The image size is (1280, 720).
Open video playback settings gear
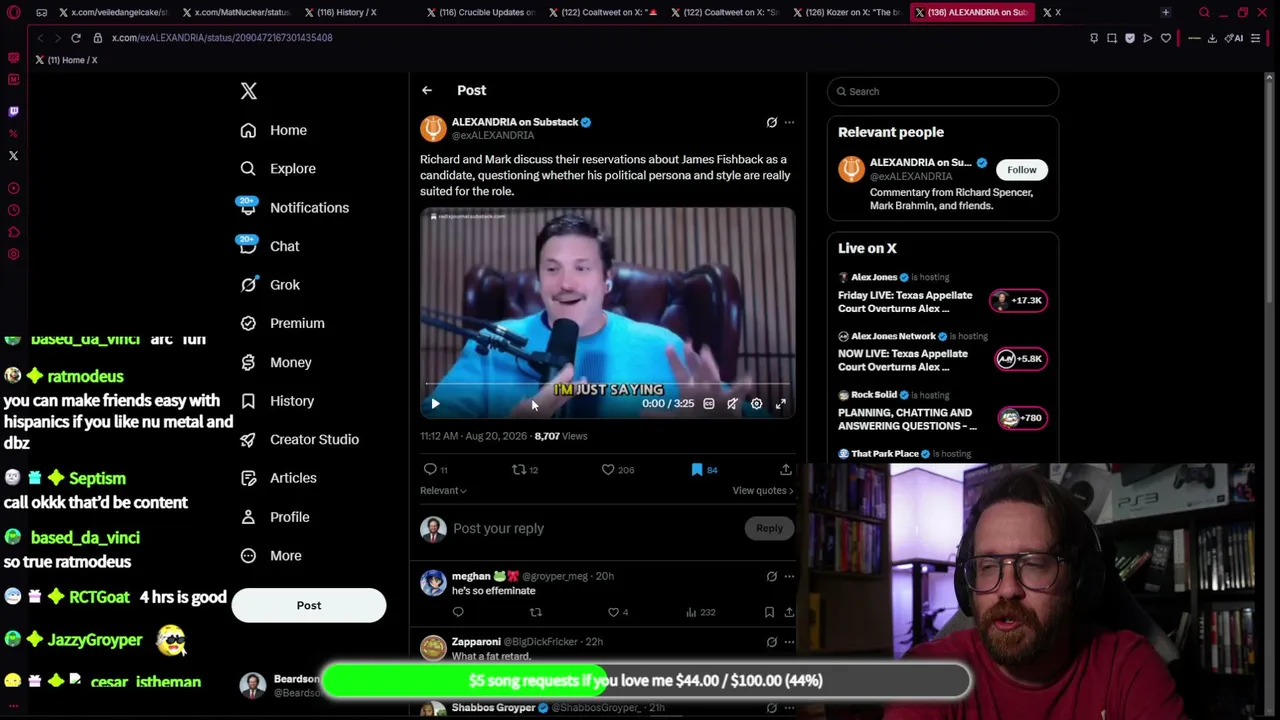click(x=756, y=404)
